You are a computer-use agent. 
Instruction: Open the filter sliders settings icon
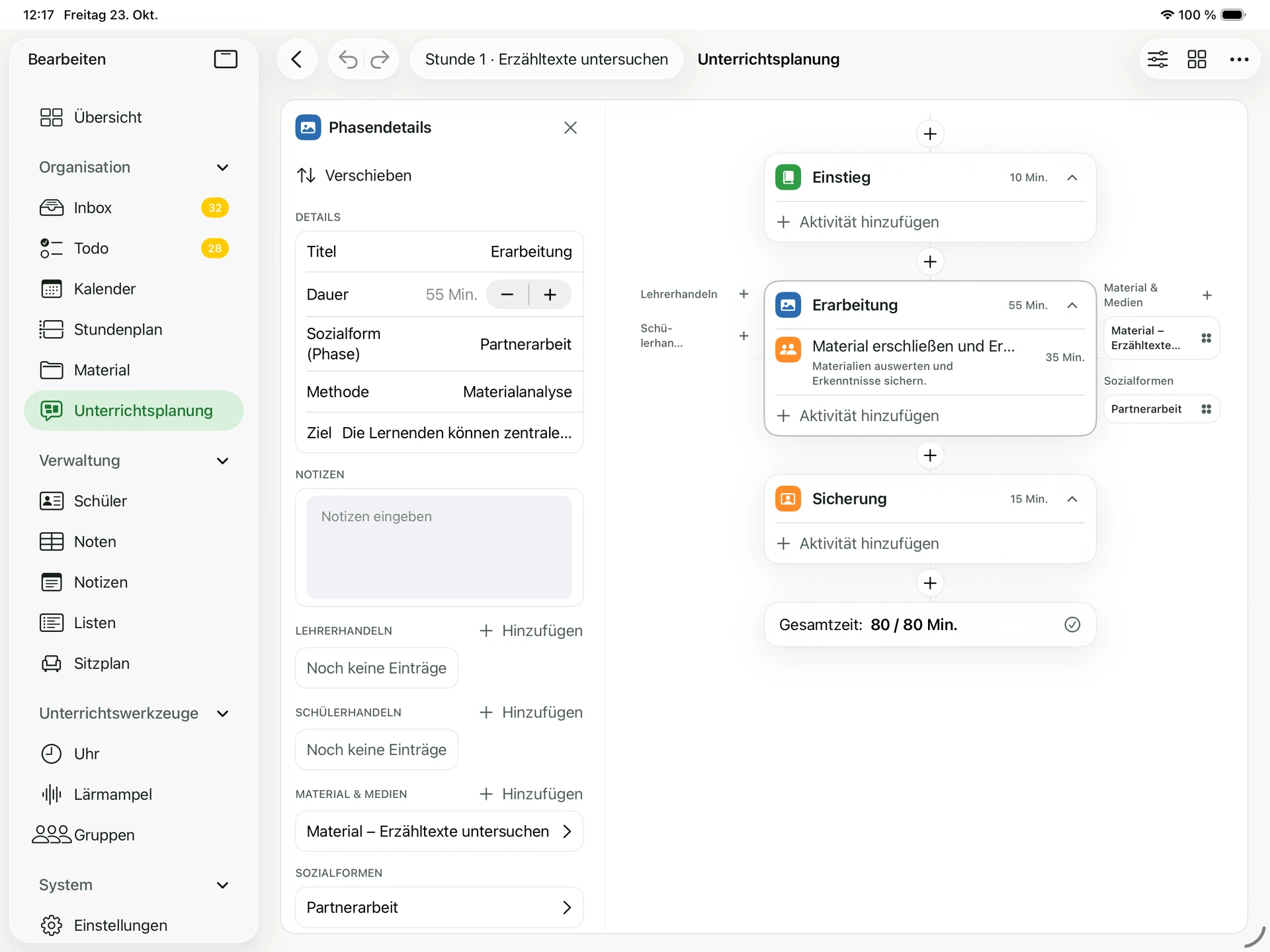1158,59
